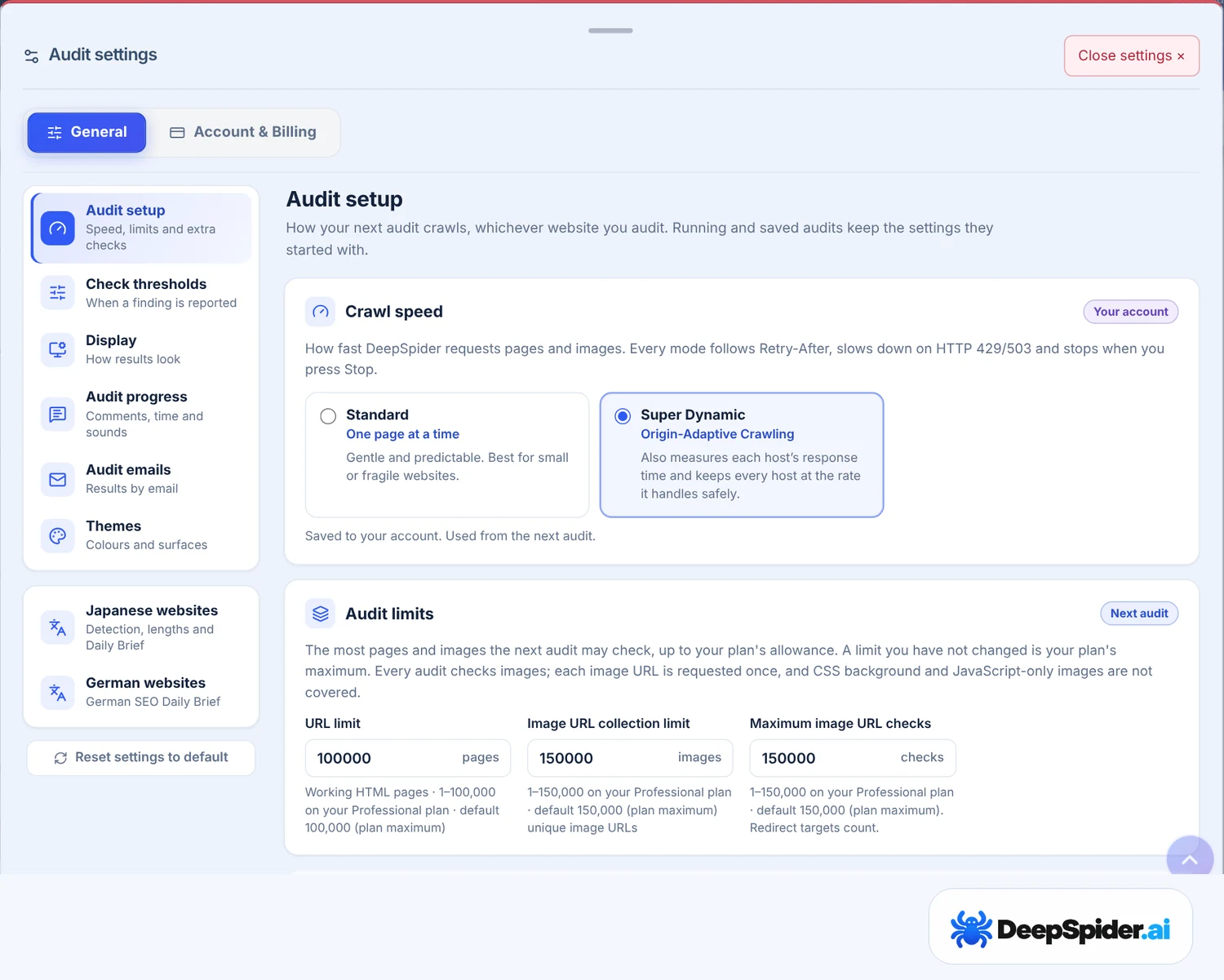
Task: Click the Maximum image URL checks field
Action: (x=852, y=758)
